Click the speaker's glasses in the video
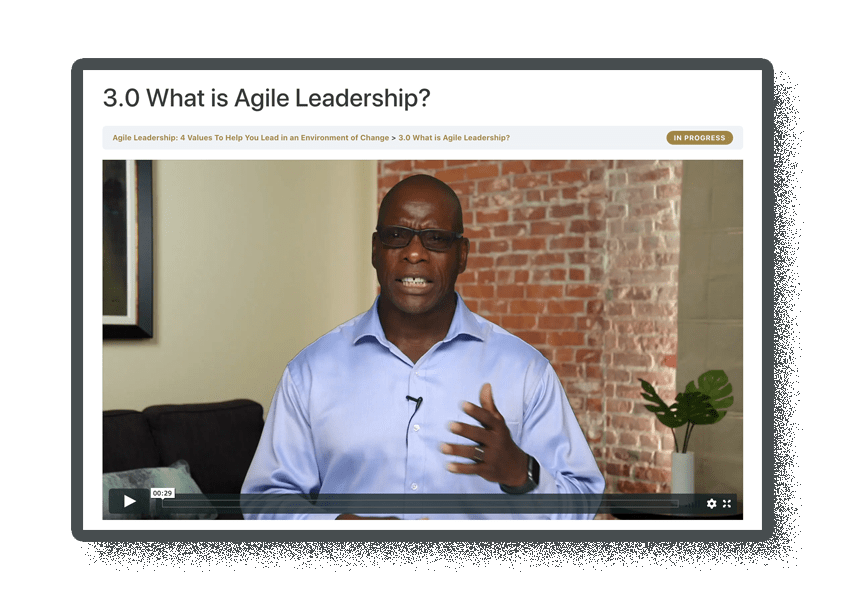 coord(419,238)
